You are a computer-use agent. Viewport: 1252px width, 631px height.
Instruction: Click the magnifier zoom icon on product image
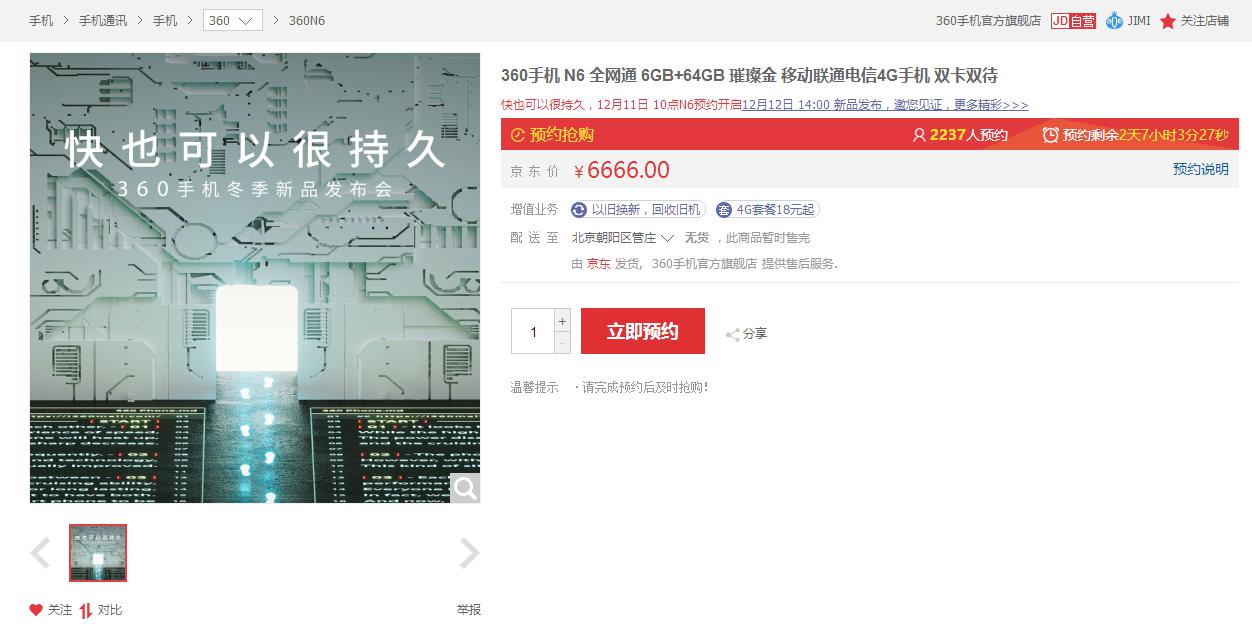click(x=465, y=488)
